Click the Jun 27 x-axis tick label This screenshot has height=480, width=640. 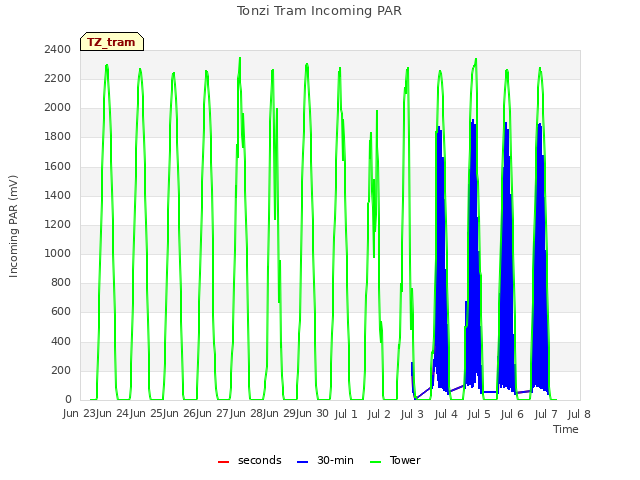tap(213, 414)
